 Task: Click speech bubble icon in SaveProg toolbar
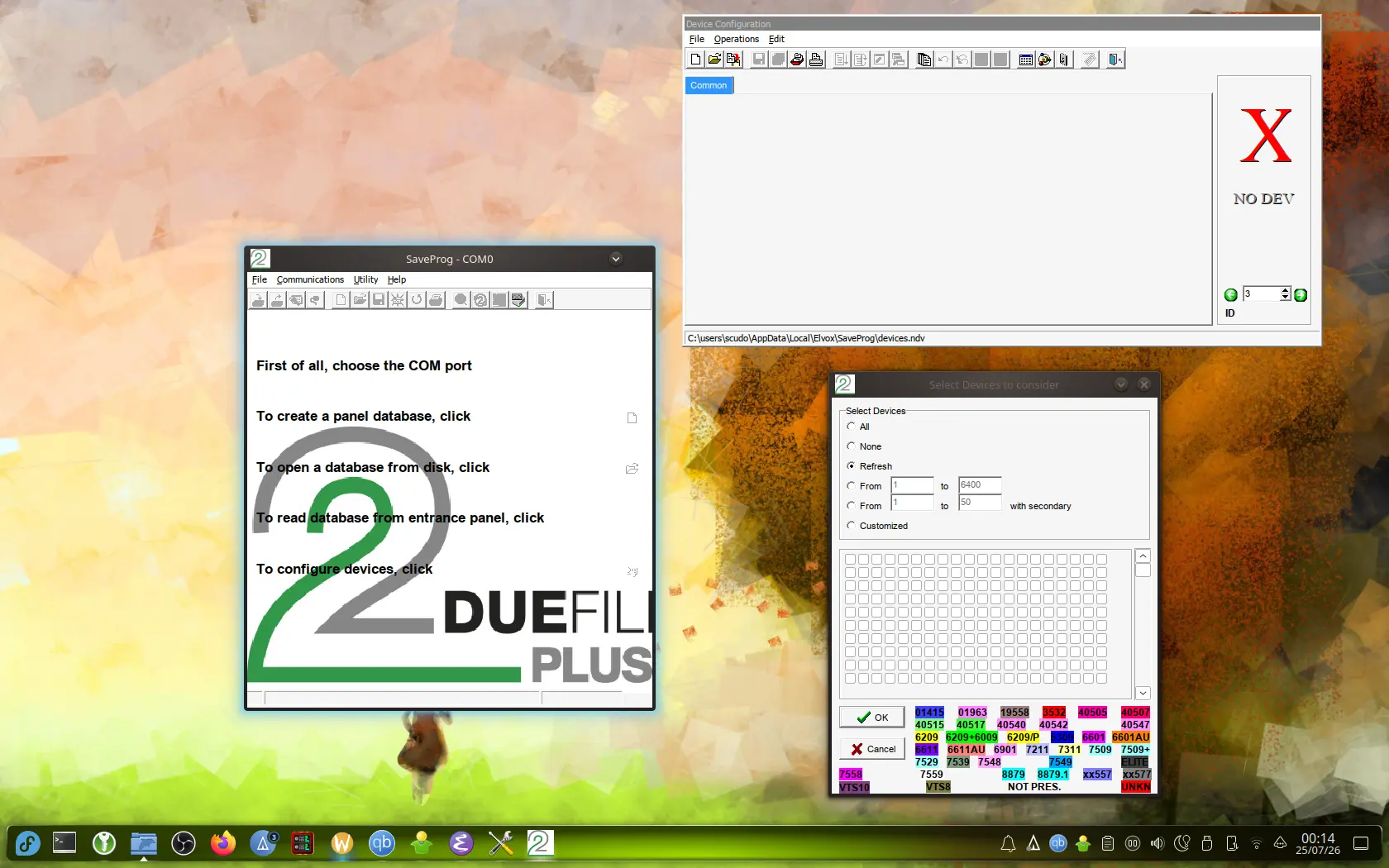coord(461,300)
